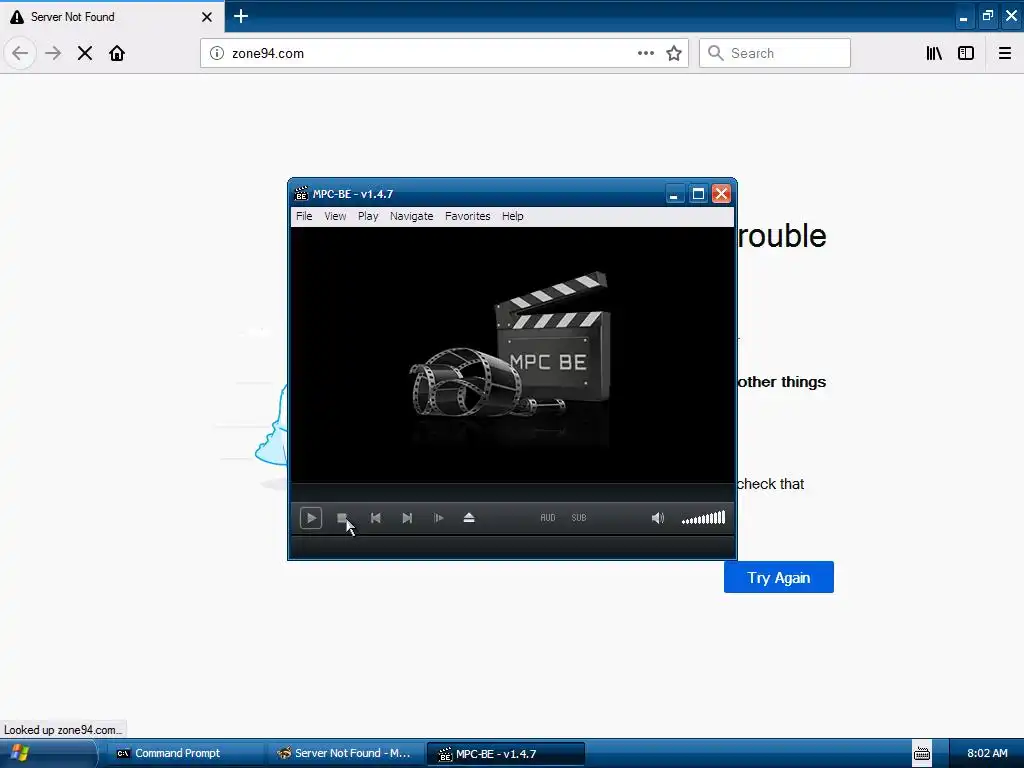
Task: Minimize the MPC-BE window
Action: 674,194
